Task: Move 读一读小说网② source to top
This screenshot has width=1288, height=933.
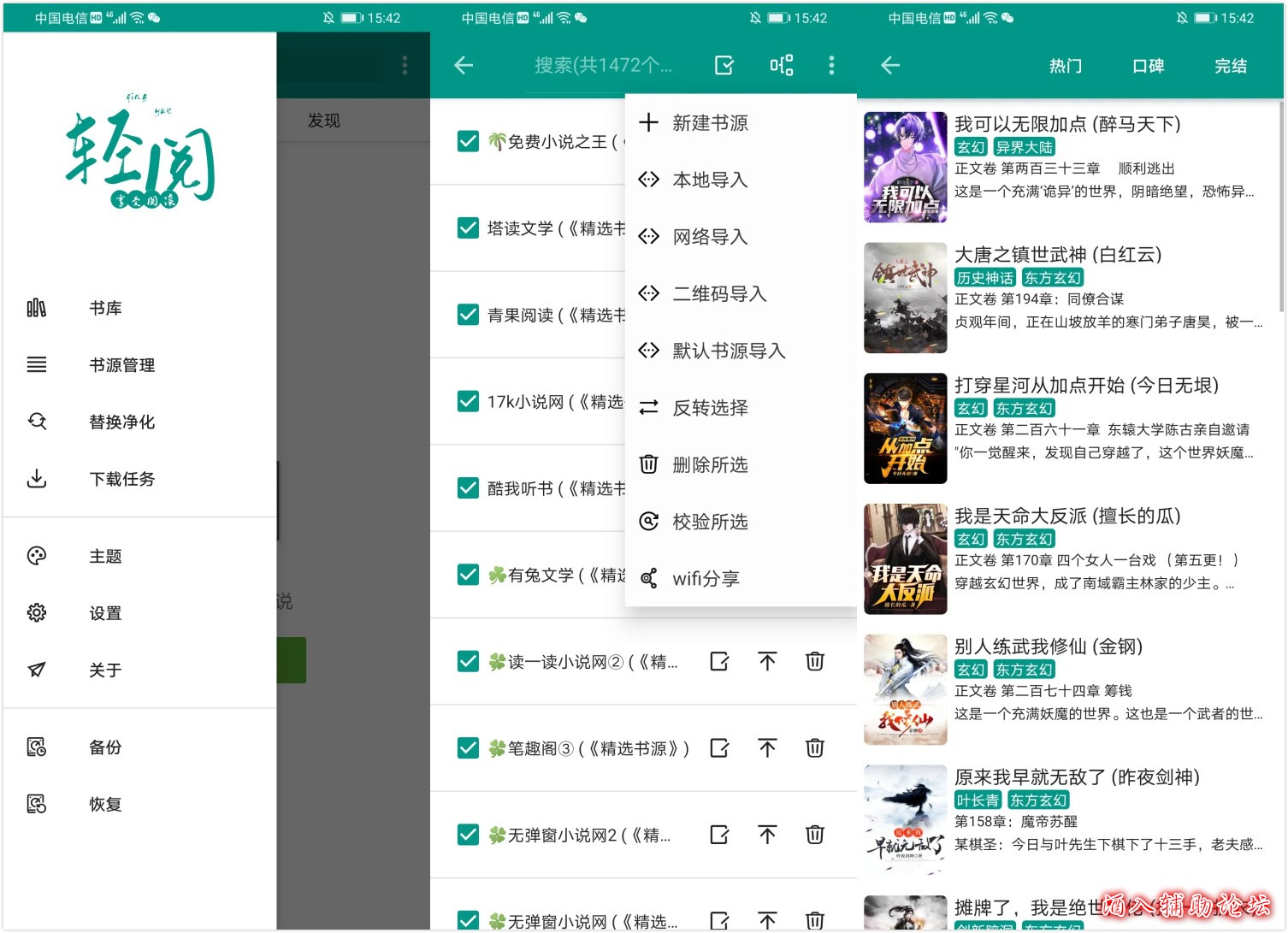Action: click(x=767, y=661)
